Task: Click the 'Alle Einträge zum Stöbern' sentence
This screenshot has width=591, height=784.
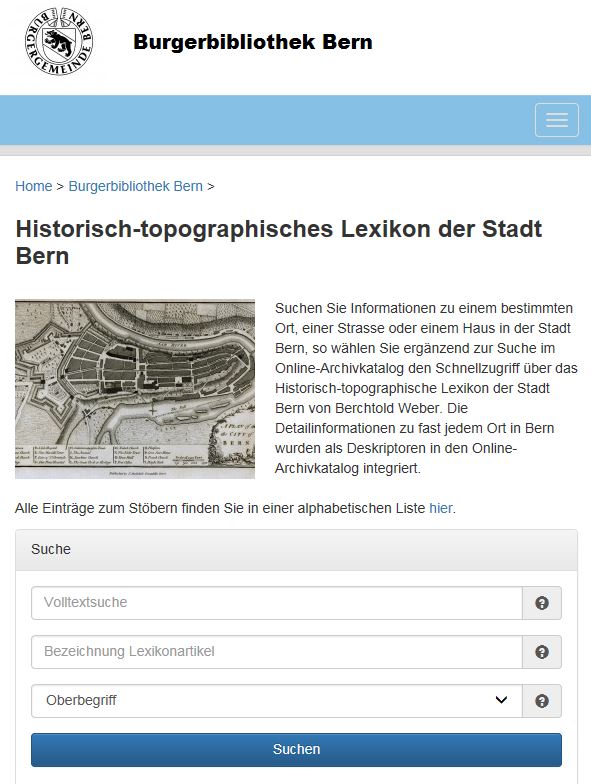Action: (235, 508)
